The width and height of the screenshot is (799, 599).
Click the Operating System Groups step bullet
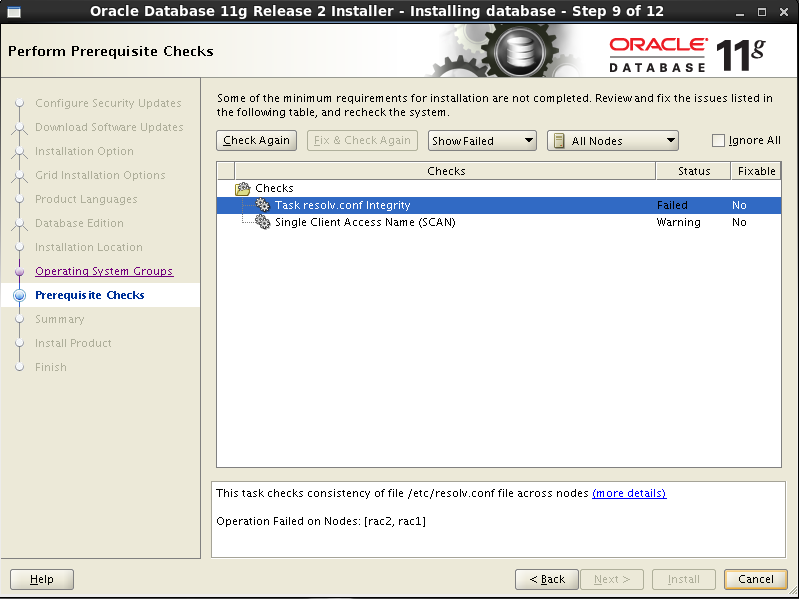[x=19, y=271]
